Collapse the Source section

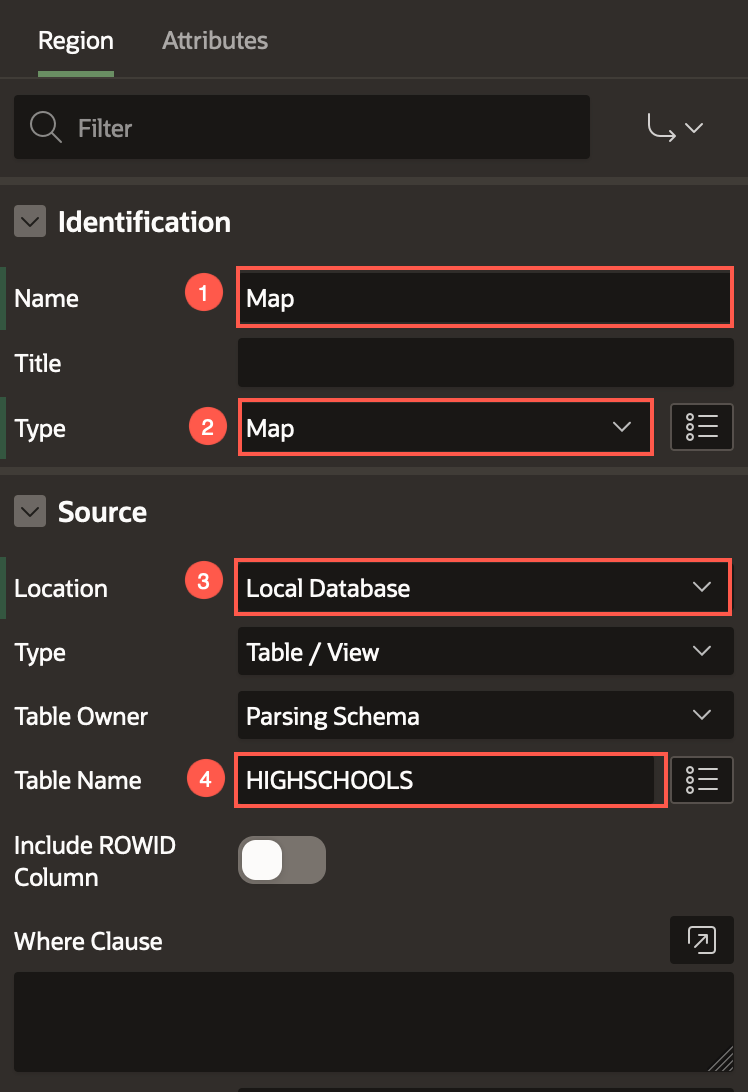pyautogui.click(x=30, y=512)
